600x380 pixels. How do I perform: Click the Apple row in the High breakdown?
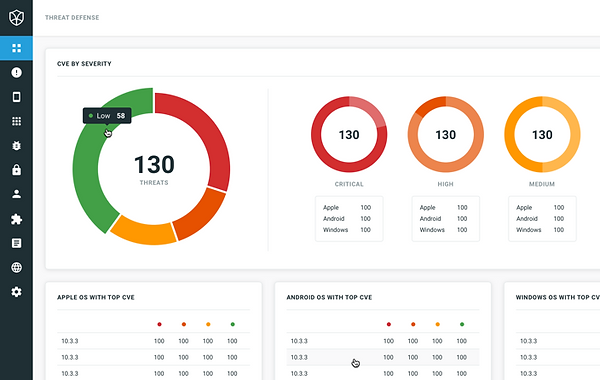tap(443, 207)
